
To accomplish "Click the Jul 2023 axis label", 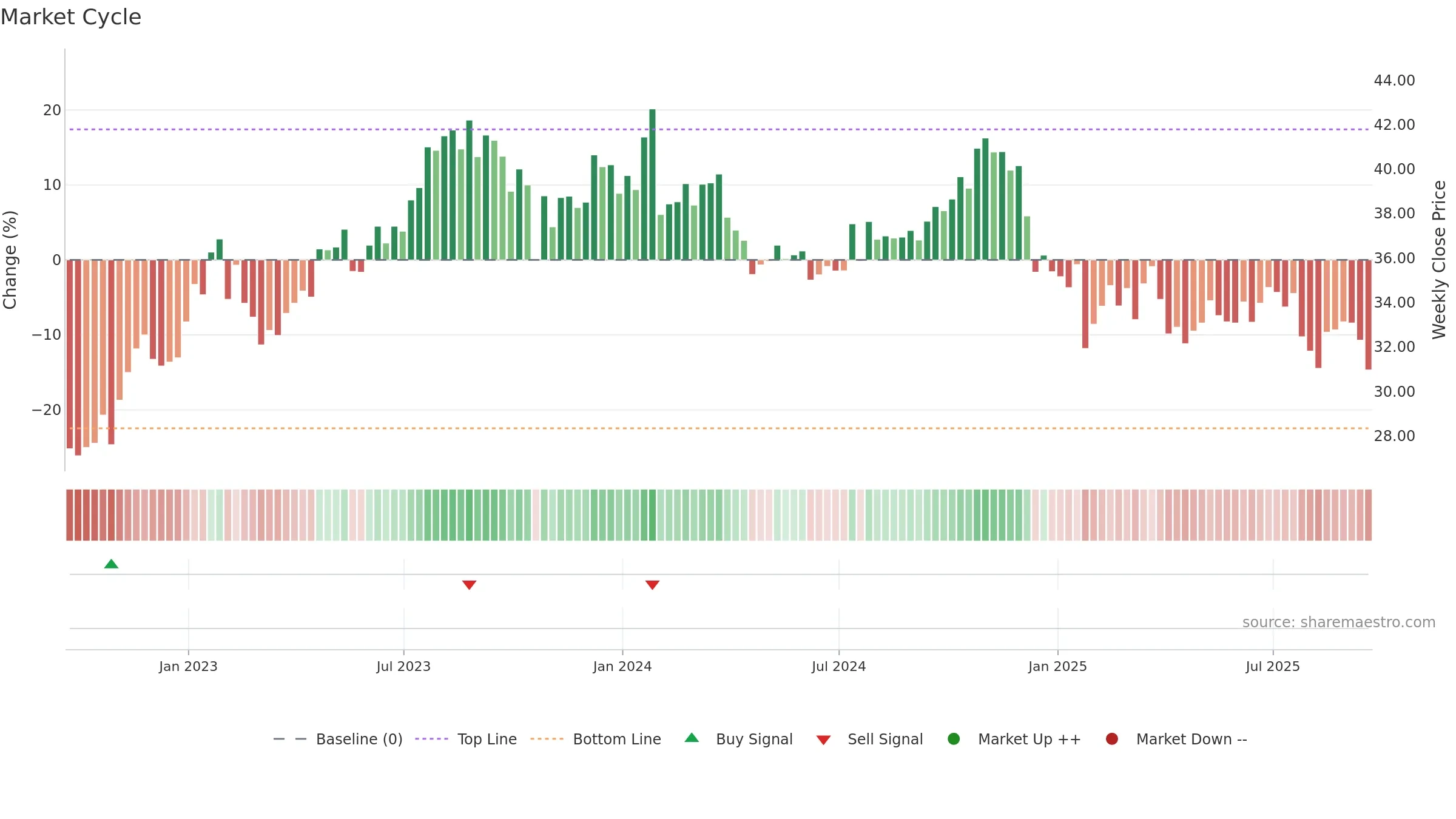I will click(x=403, y=666).
